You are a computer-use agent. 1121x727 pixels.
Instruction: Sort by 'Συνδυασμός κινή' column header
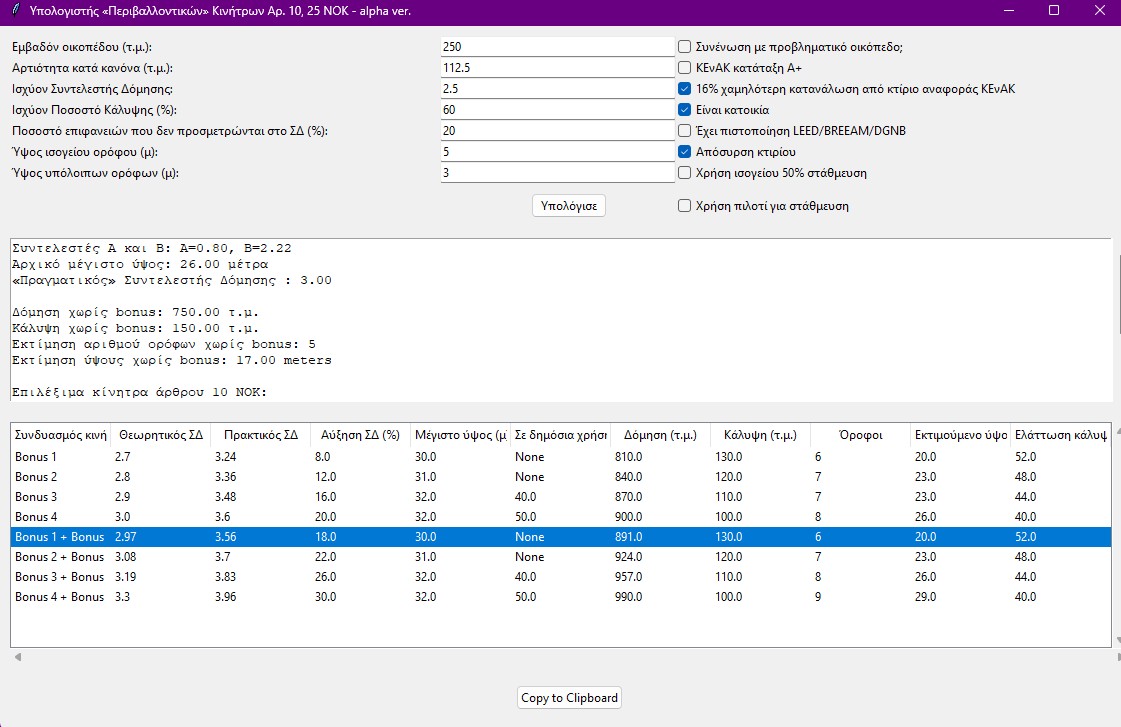61,435
